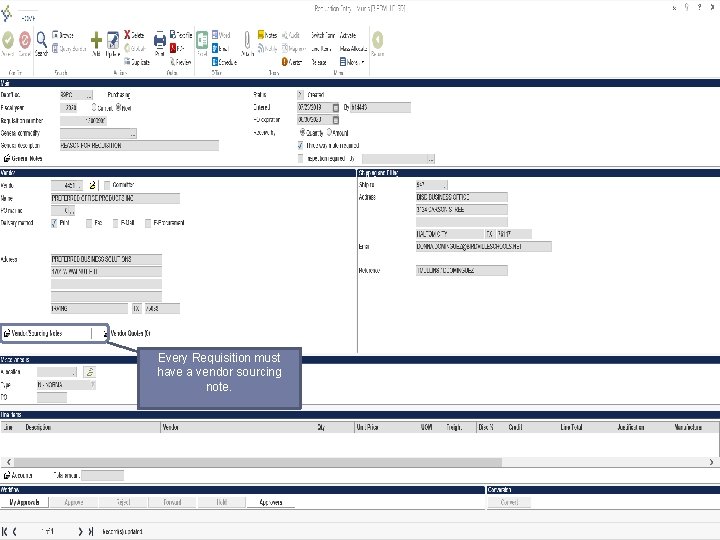Click Release menu option
Image resolution: width=720 pixels, height=540 pixels.
tap(319, 62)
